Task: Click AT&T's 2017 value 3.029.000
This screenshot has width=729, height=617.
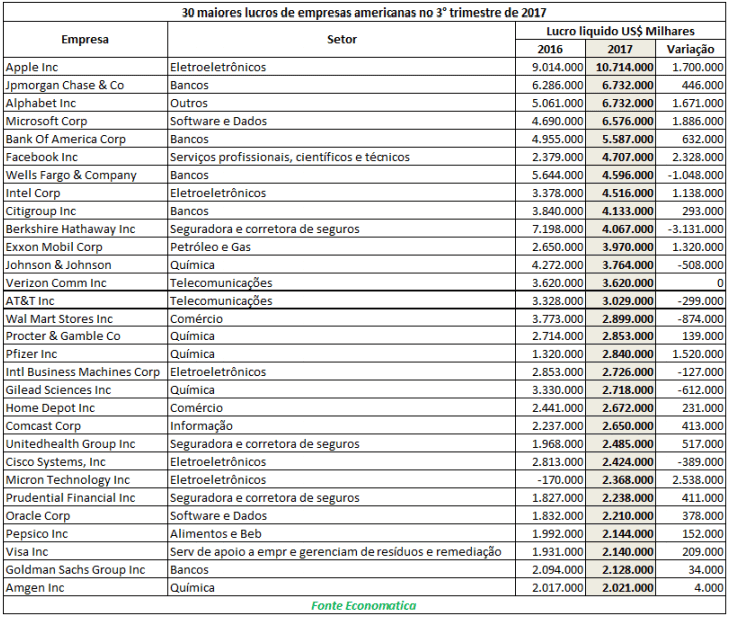Action: 620,300
